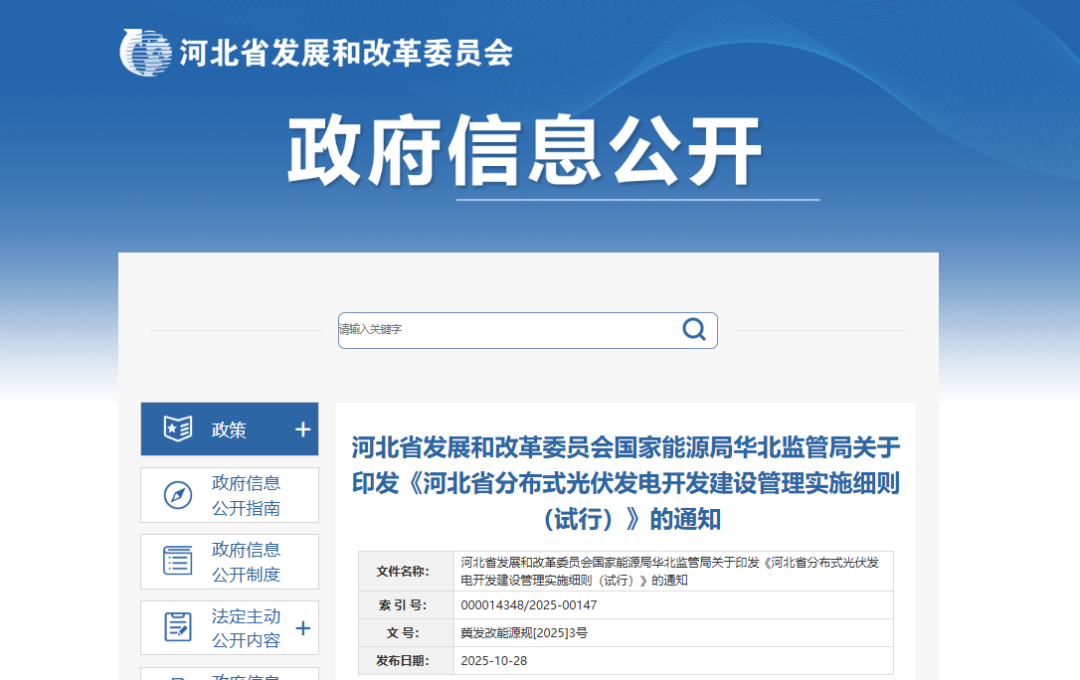Expand the 政策 menu with its plus sign
Viewport: 1080px width, 680px height.
pyautogui.click(x=302, y=428)
